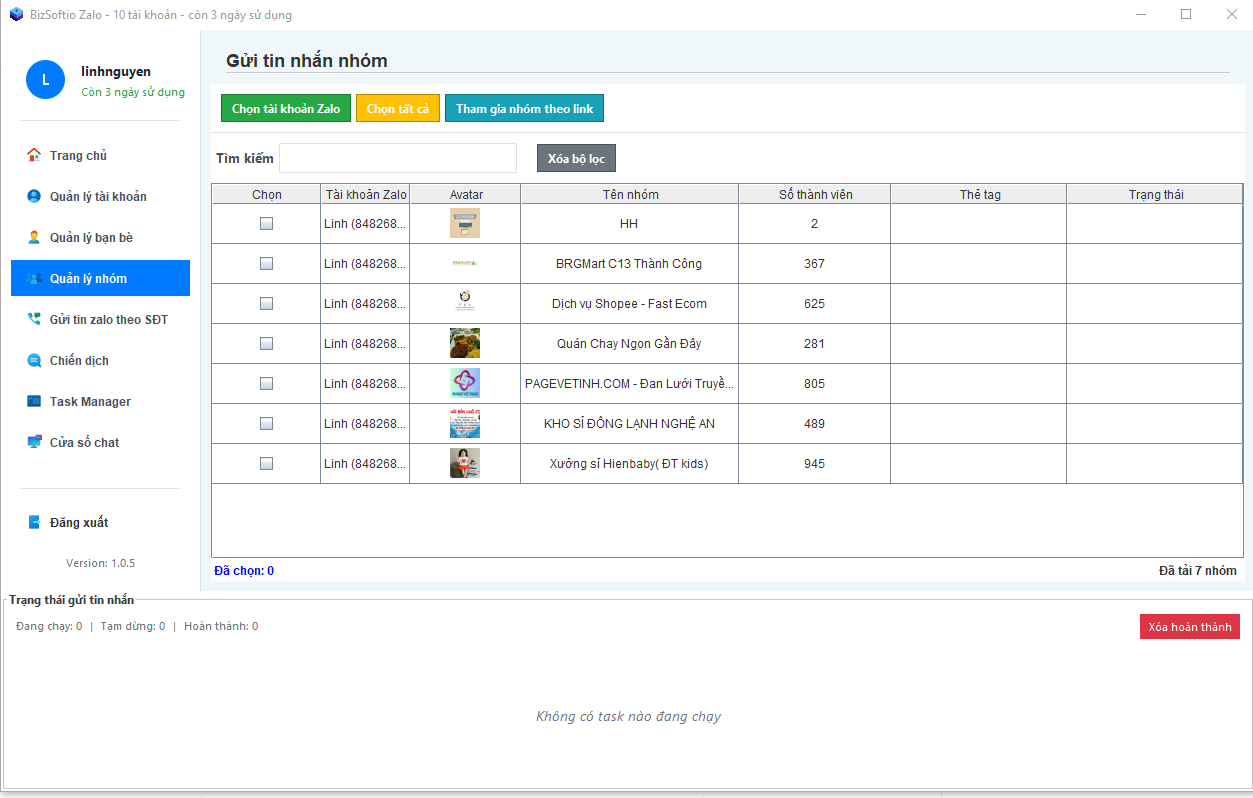Sort by Số thành viên column header
Viewport: 1253px width, 798px height.
click(x=815, y=194)
